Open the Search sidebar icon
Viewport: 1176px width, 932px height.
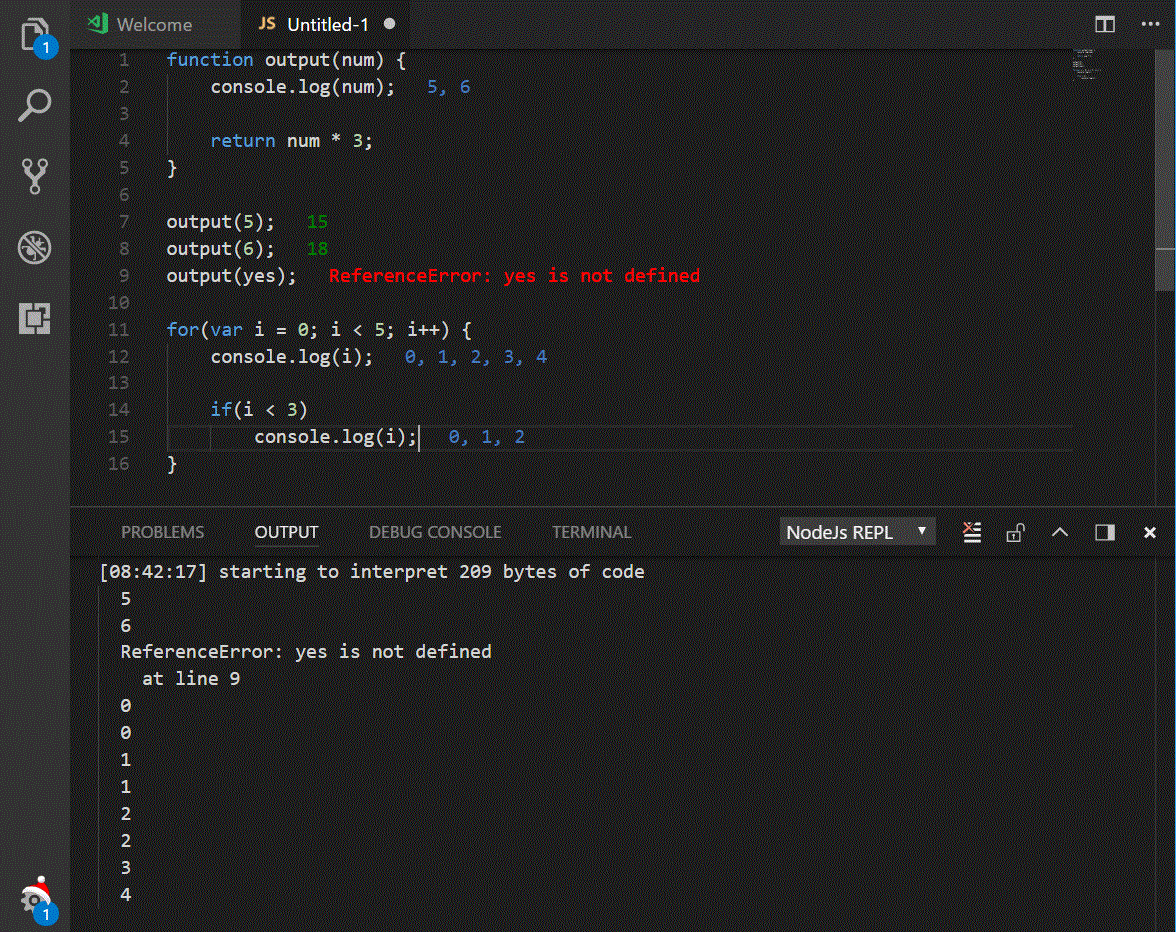click(35, 104)
